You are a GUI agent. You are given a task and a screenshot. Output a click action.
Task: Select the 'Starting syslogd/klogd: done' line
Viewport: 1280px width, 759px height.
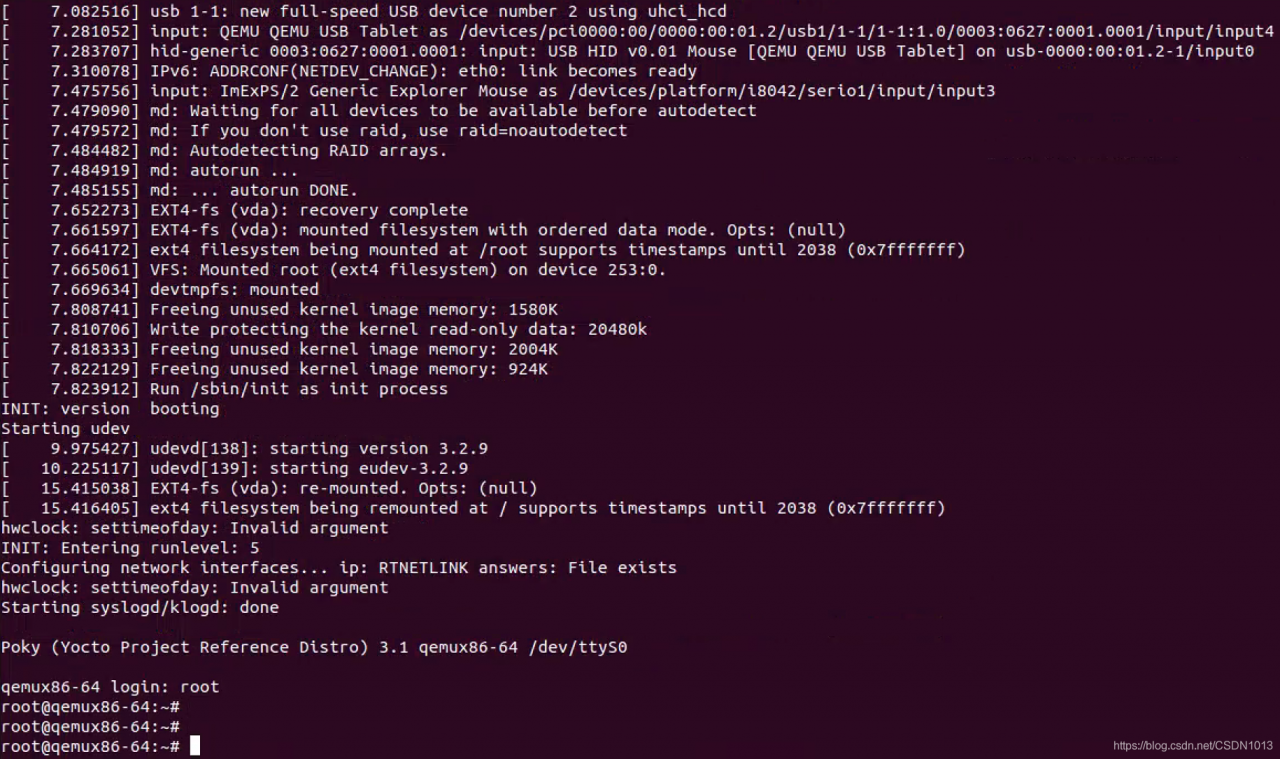coord(140,607)
